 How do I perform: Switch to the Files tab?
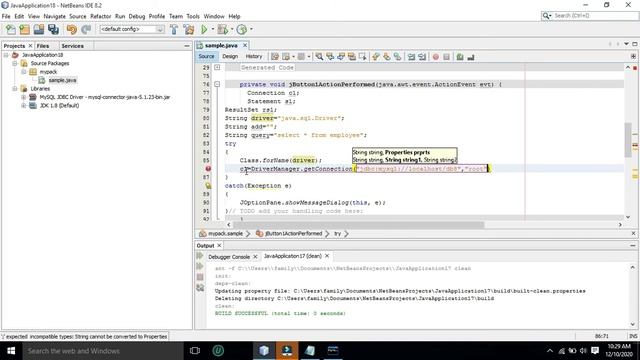[x=43, y=46]
